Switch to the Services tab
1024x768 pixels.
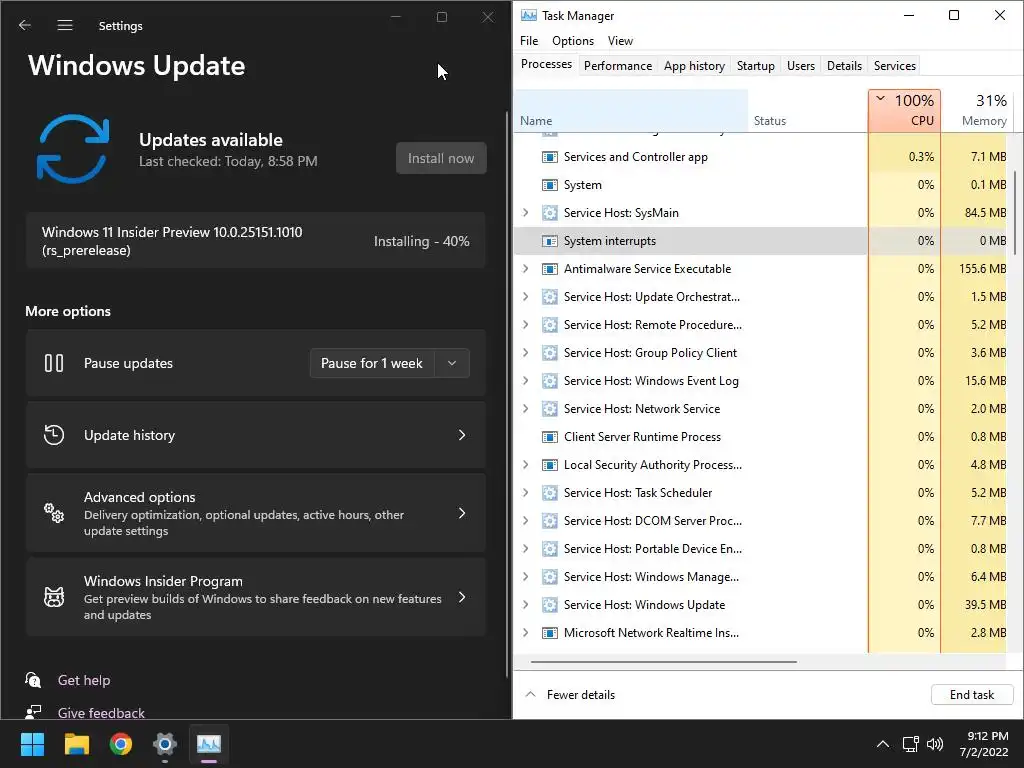point(894,65)
